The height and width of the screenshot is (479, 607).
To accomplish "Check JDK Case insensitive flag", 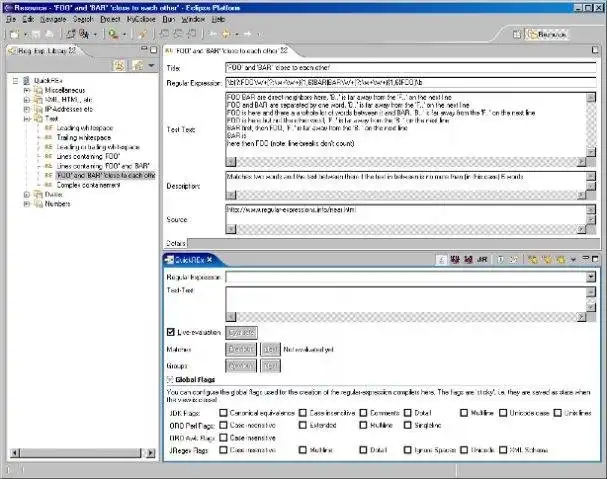I will click(x=303, y=413).
